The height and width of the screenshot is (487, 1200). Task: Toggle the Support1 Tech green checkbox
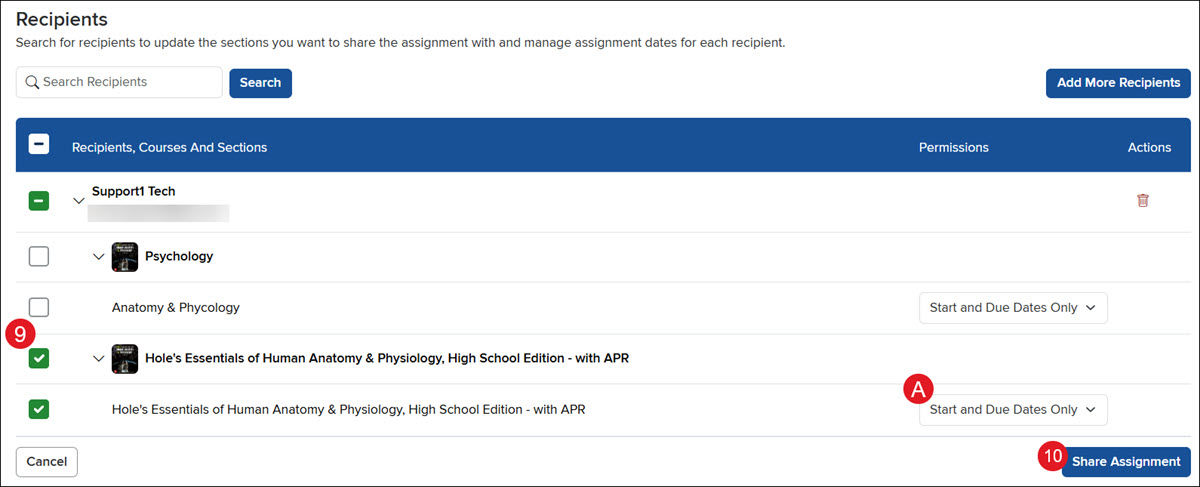pyautogui.click(x=38, y=201)
